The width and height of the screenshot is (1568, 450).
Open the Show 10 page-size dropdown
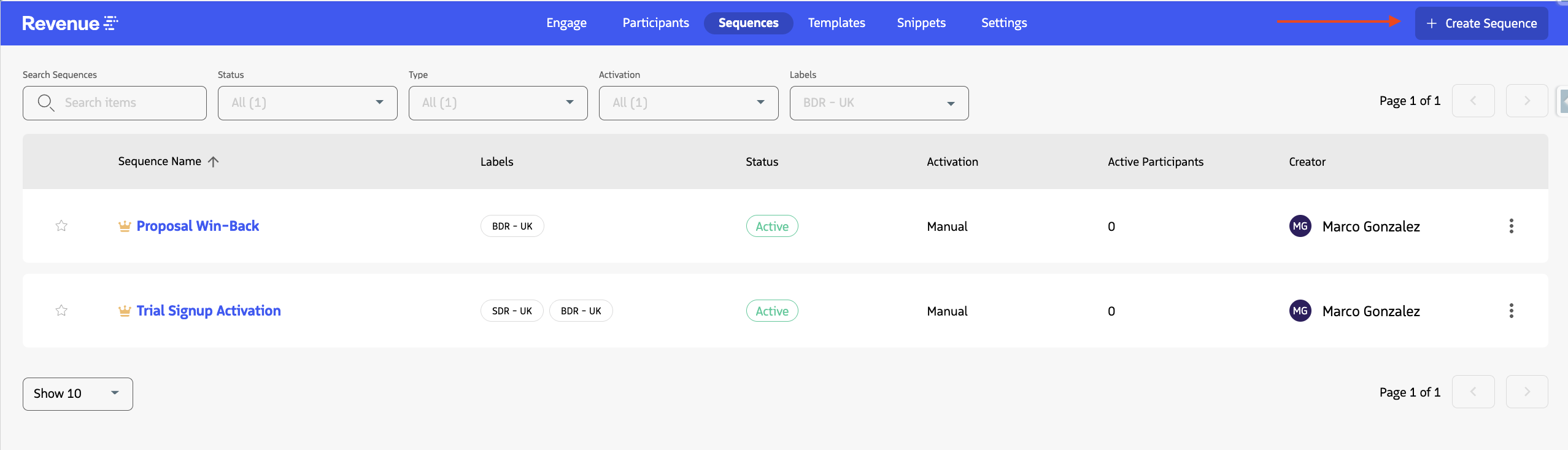(x=78, y=394)
